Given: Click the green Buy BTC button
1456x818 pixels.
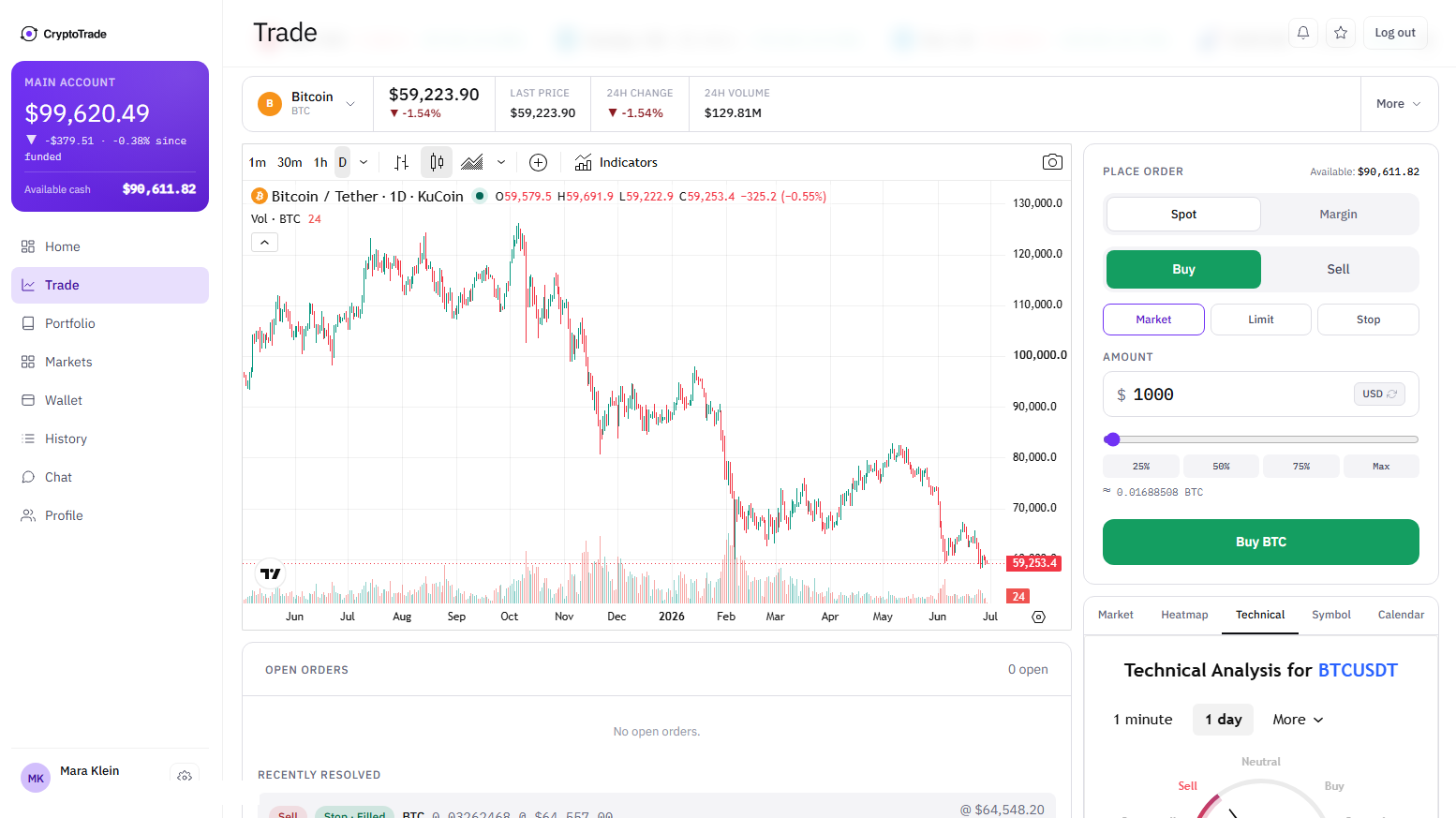Looking at the screenshot, I should click(x=1261, y=542).
